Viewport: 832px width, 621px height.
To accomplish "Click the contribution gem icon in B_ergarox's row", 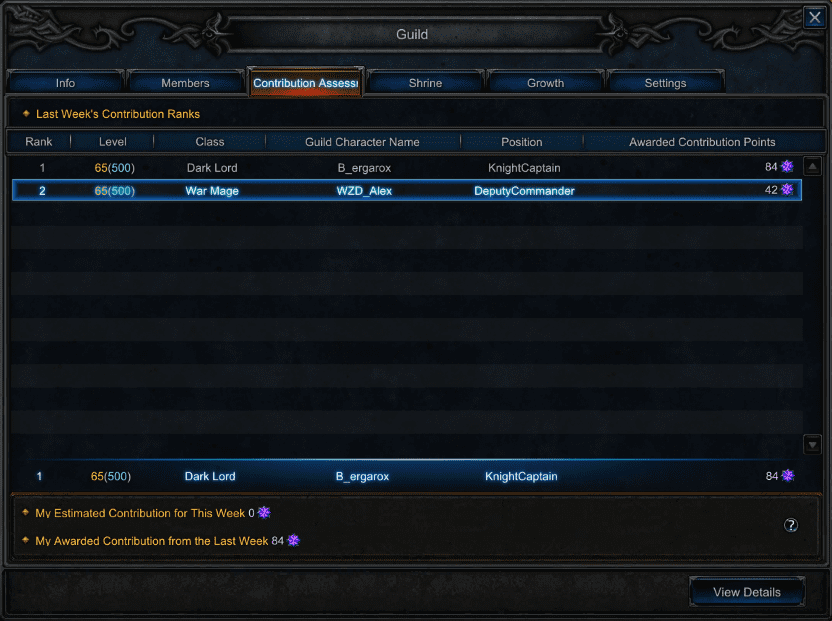I will (787, 167).
